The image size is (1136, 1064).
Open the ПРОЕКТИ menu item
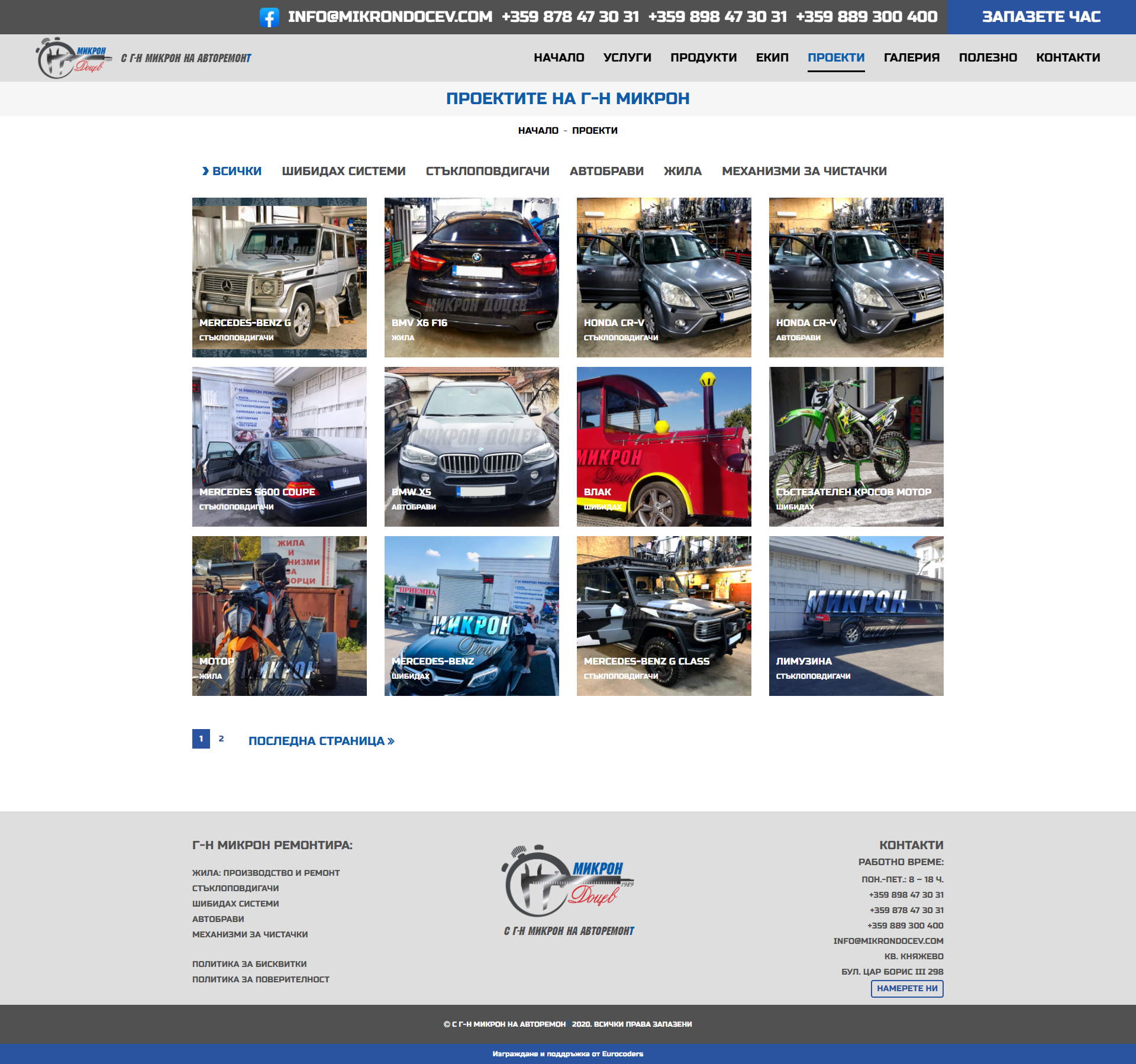[836, 57]
